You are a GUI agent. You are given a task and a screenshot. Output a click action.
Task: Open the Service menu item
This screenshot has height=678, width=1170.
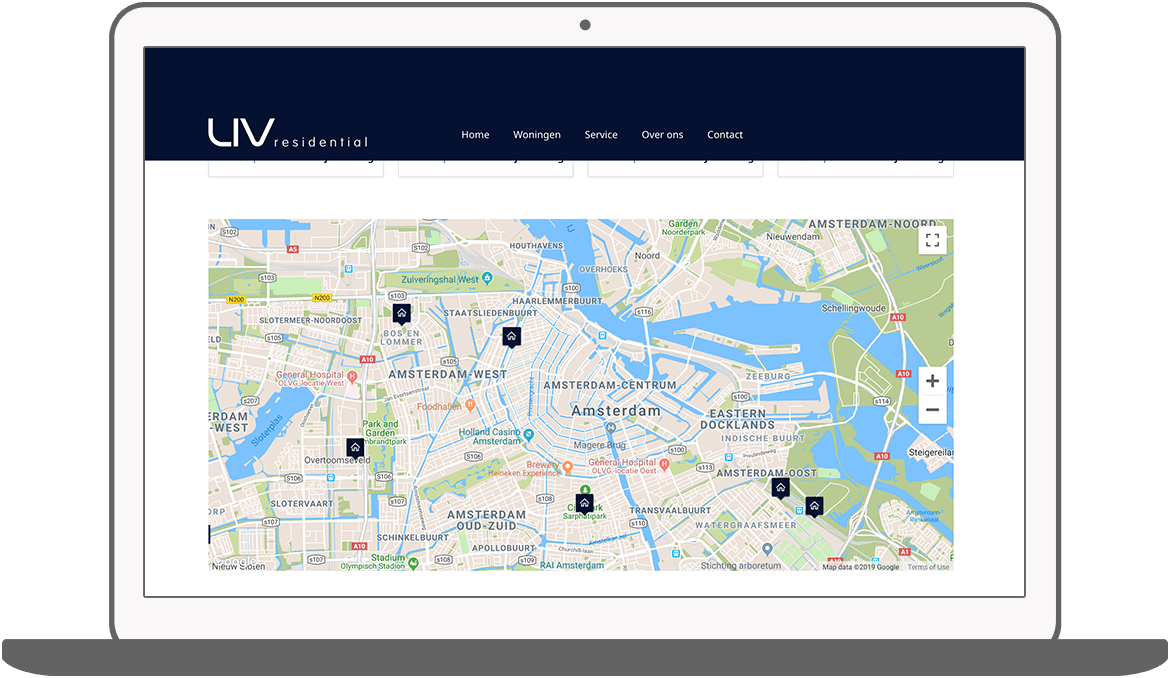point(601,135)
